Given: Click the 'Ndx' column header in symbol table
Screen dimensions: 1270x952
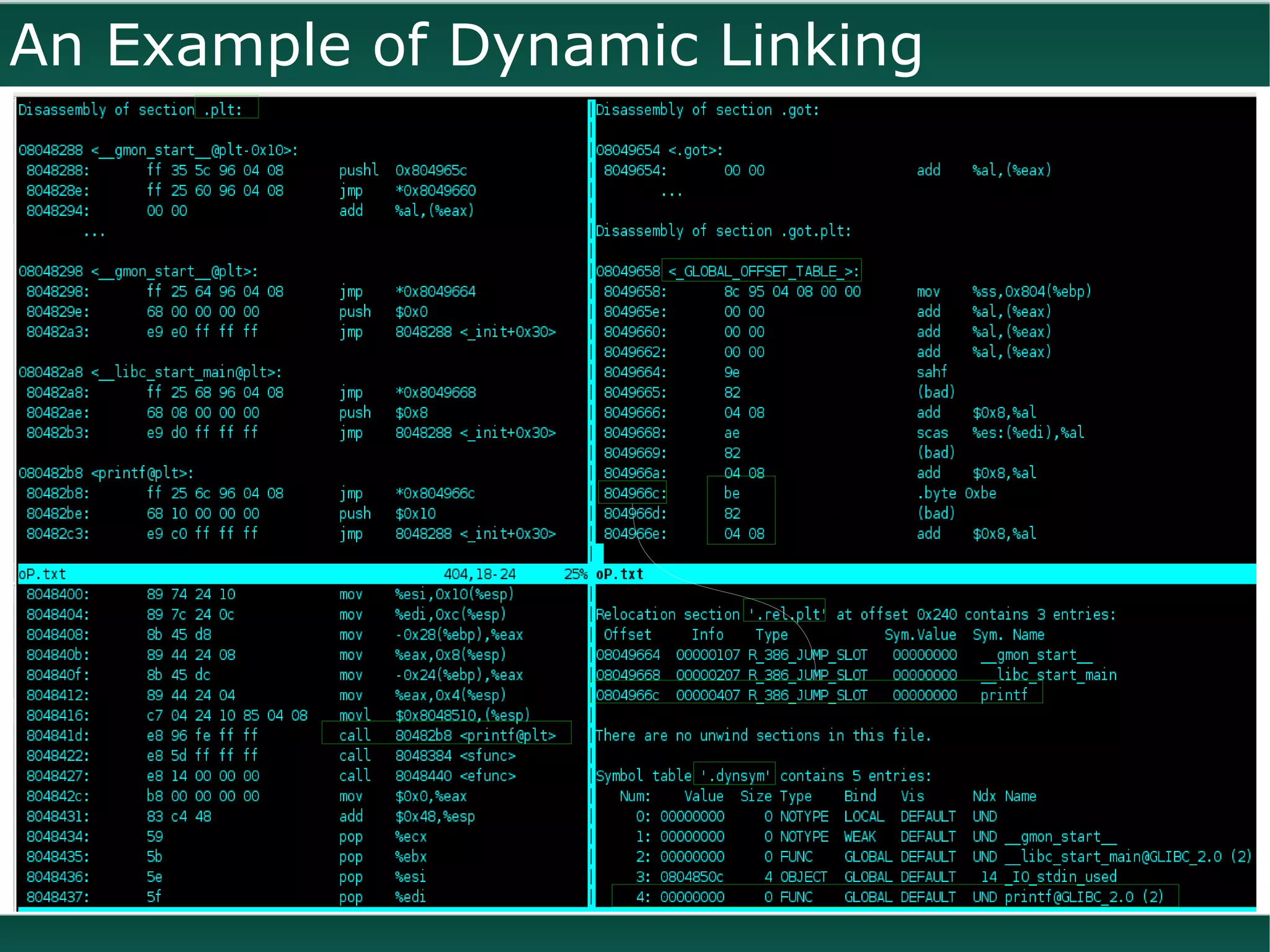Looking at the screenshot, I should point(984,796).
